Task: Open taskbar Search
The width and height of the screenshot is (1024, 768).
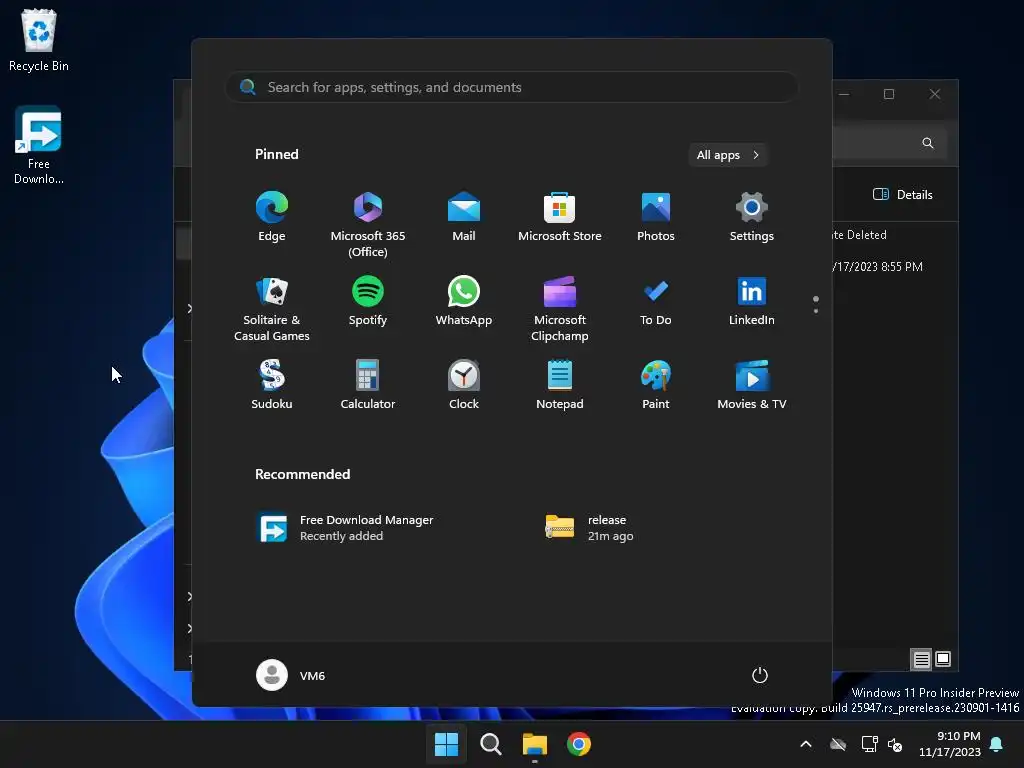Action: [490, 744]
